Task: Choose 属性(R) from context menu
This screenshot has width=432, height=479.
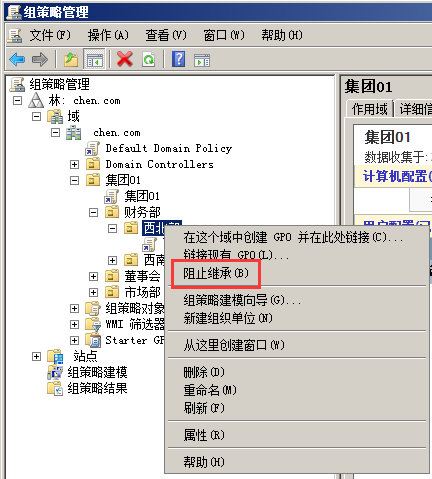Action: 204,435
